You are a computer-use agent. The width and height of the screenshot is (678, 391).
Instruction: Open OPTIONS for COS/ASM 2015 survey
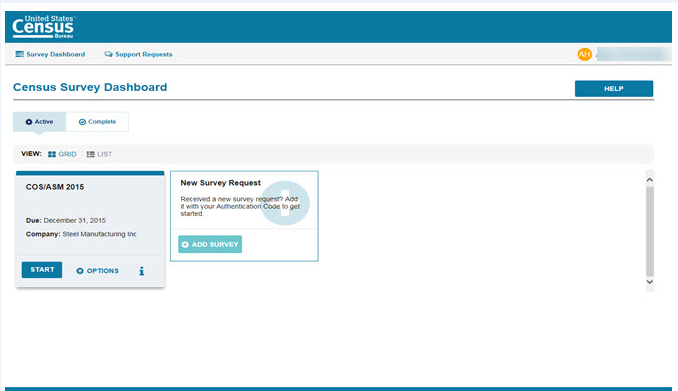pos(98,271)
